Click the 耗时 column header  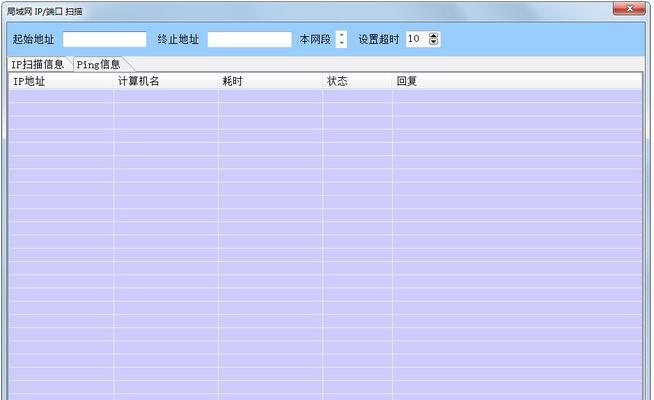pyautogui.click(x=270, y=81)
